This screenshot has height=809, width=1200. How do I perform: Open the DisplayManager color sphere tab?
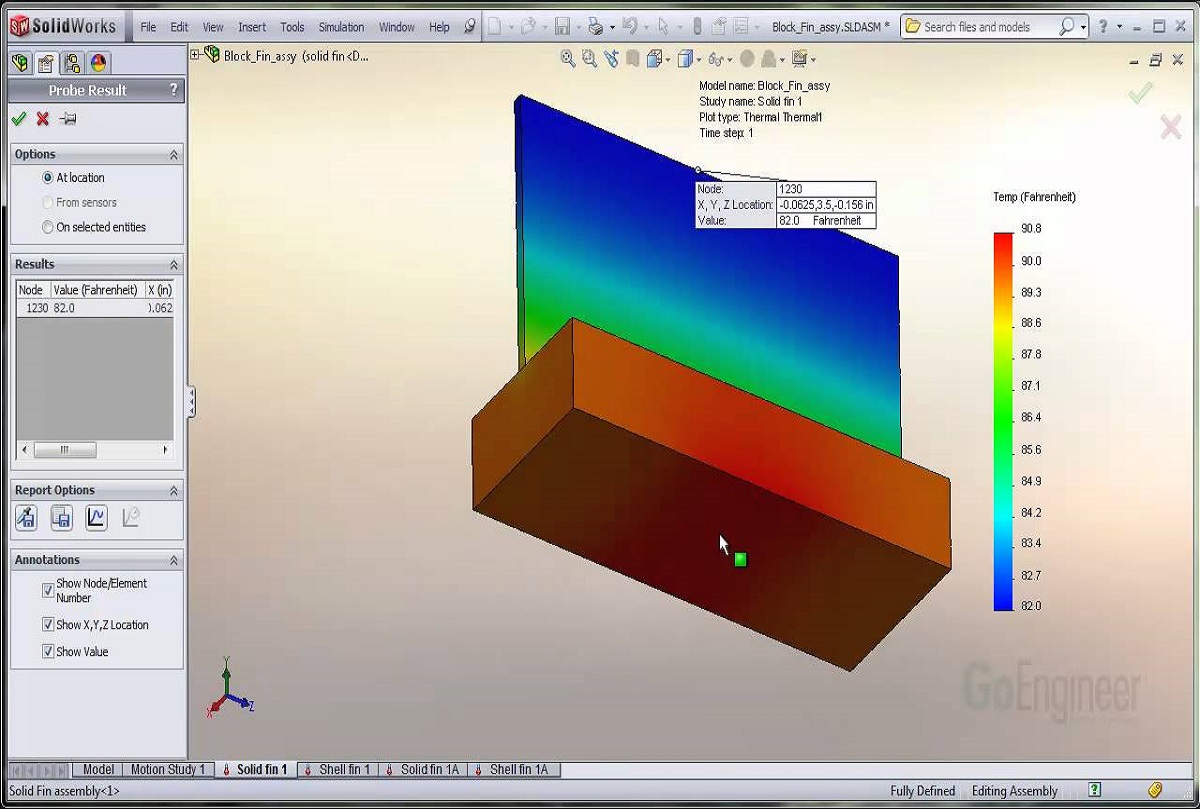pos(98,64)
